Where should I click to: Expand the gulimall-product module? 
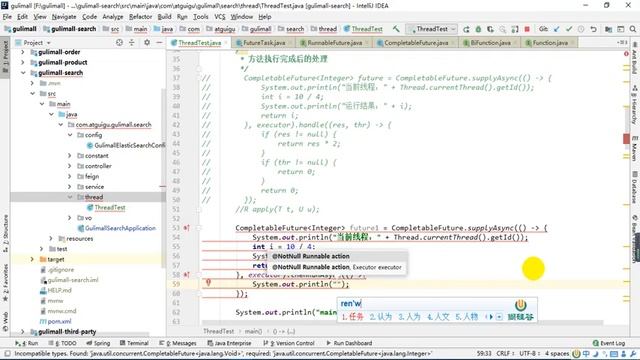coord(23,62)
